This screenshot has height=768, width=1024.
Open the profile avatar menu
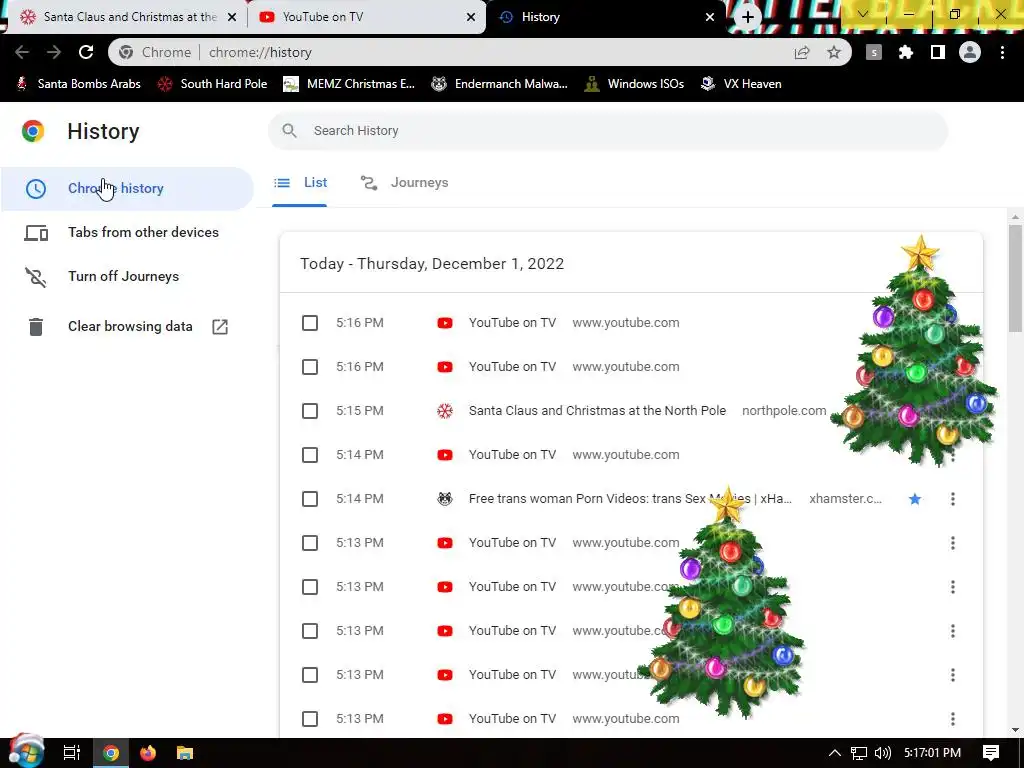click(x=970, y=52)
